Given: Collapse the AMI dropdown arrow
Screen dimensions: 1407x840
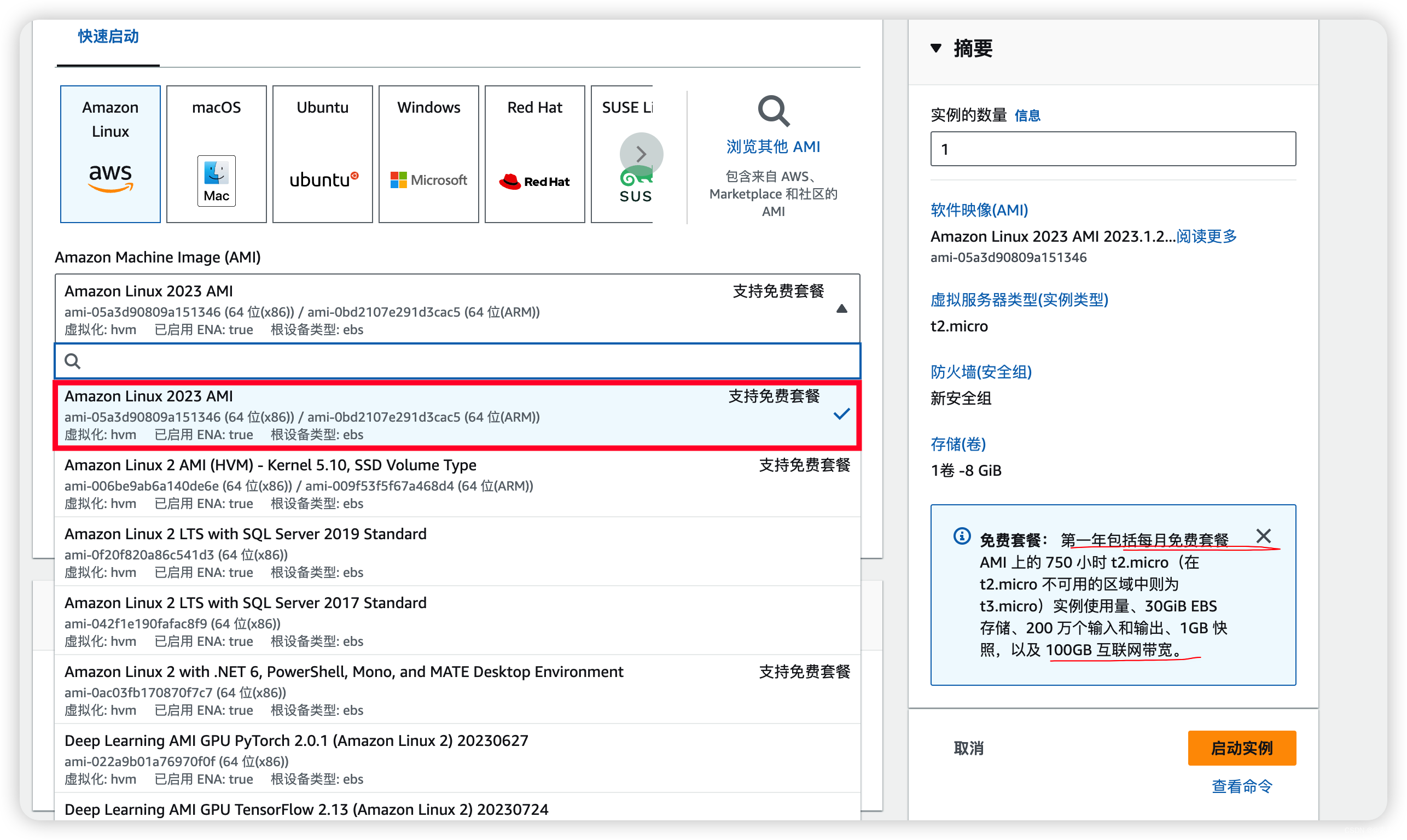Looking at the screenshot, I should pyautogui.click(x=841, y=309).
